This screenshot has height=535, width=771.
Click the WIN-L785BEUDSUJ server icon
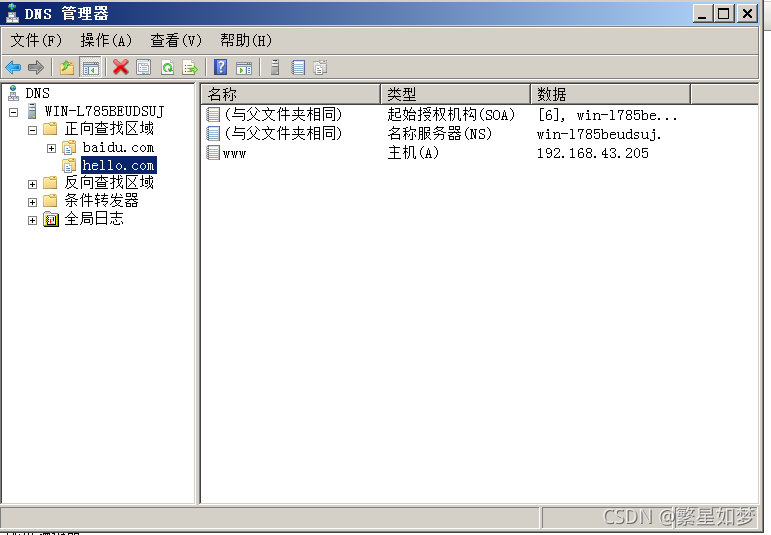tap(32, 111)
